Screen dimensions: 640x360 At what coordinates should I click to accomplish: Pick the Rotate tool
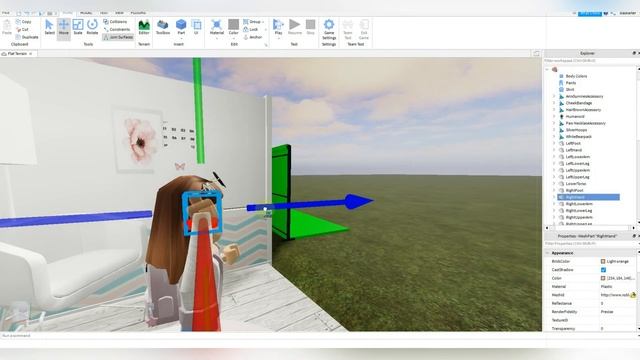[92, 27]
